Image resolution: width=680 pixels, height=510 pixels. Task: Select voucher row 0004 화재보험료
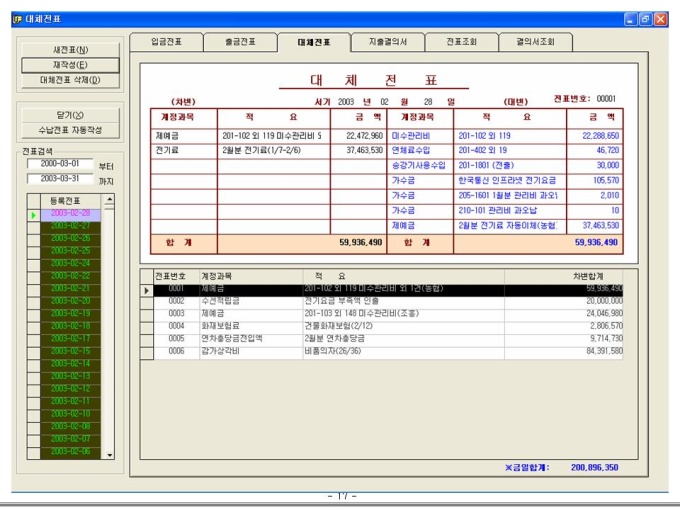pos(400,326)
